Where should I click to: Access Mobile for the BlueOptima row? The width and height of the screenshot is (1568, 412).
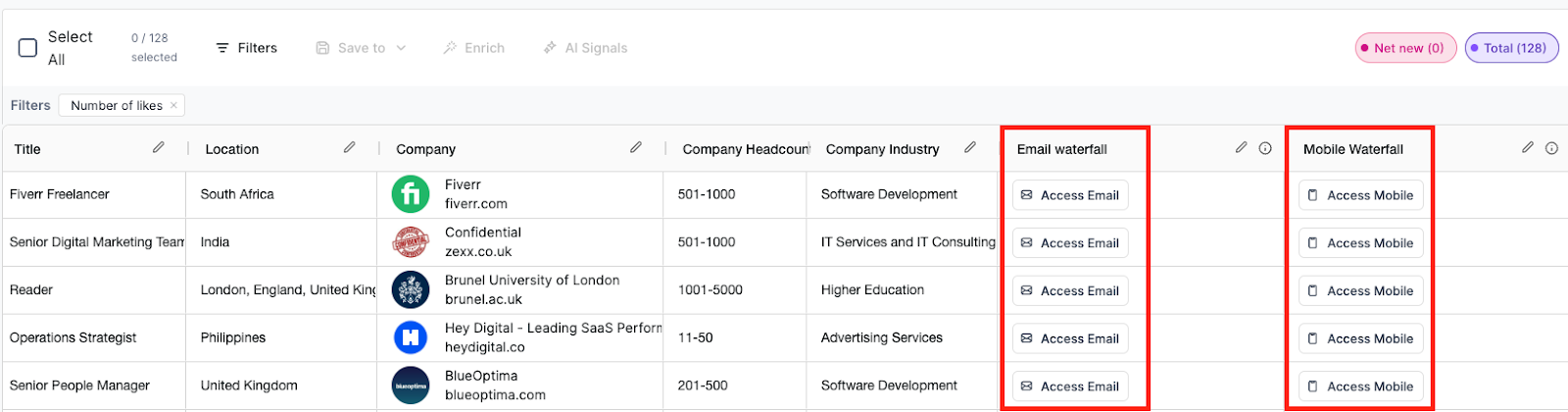1360,386
